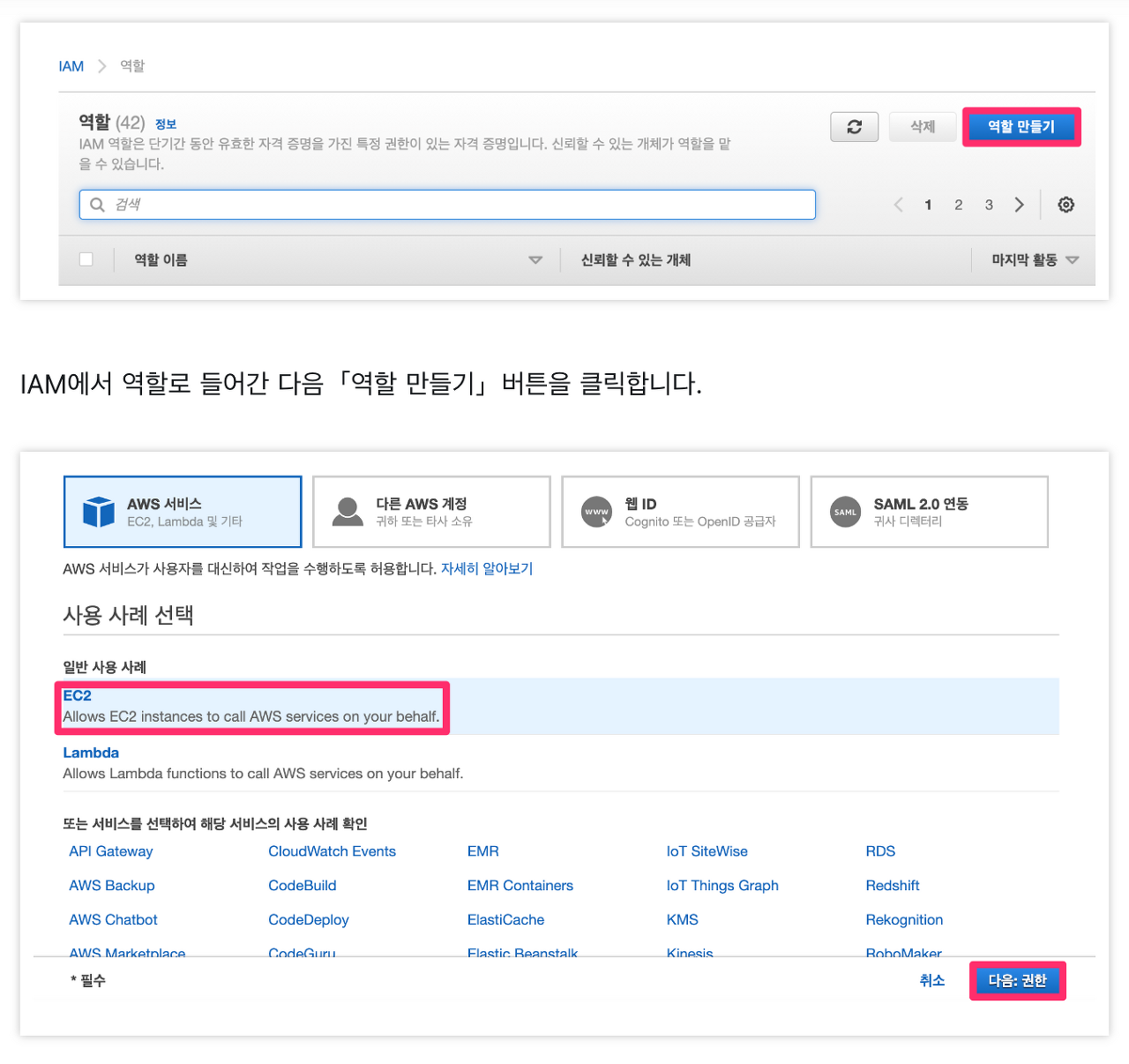Click breadcrumb chevron after IAM
The image size is (1129, 1064).
click(102, 66)
